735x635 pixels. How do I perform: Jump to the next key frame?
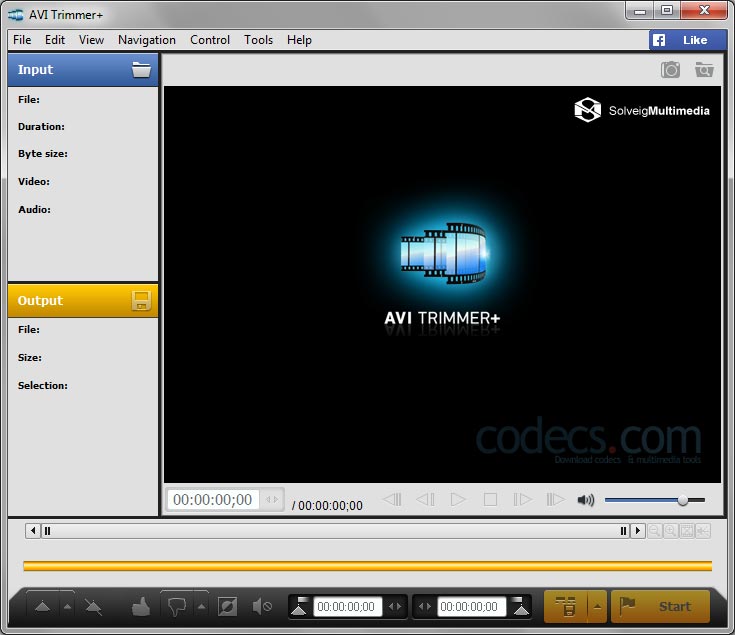coord(555,500)
